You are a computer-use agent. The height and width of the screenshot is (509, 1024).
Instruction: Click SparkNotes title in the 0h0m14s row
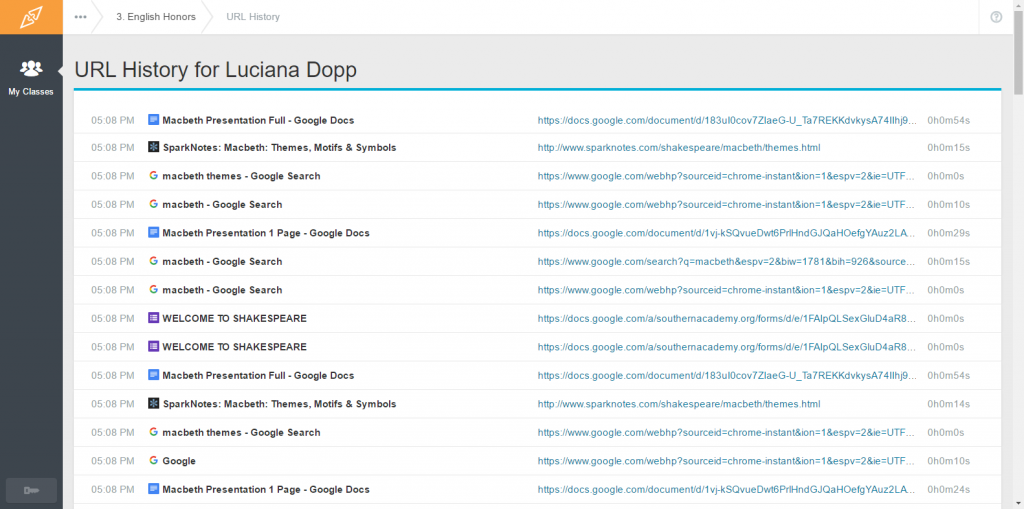(279, 404)
